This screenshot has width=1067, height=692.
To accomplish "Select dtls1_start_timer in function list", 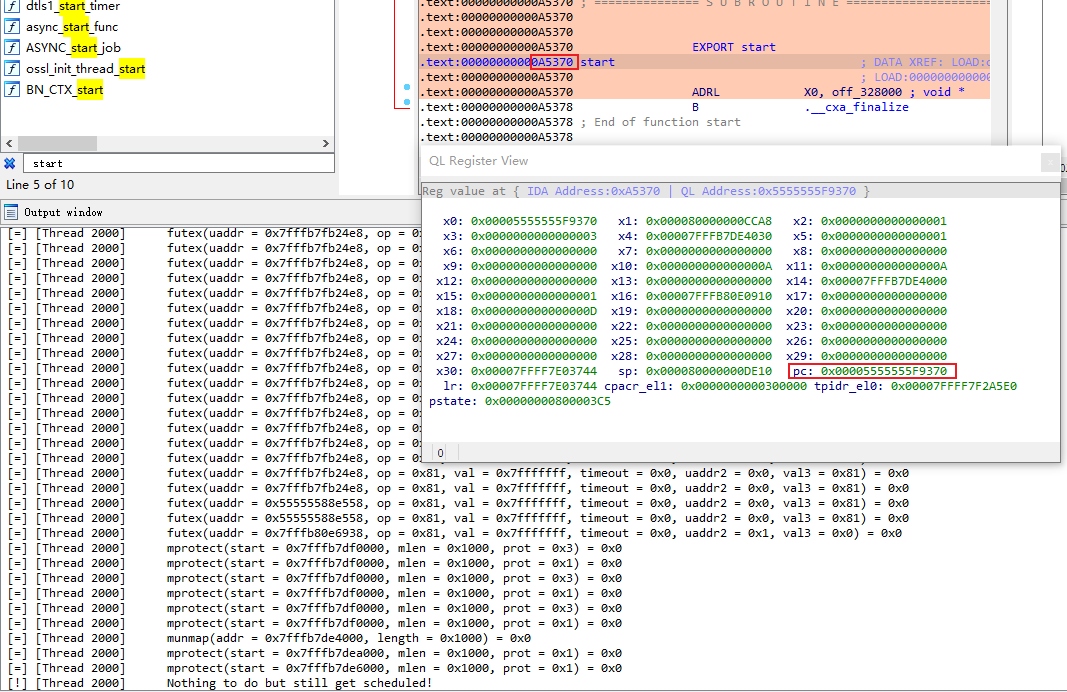I will pos(73,6).
